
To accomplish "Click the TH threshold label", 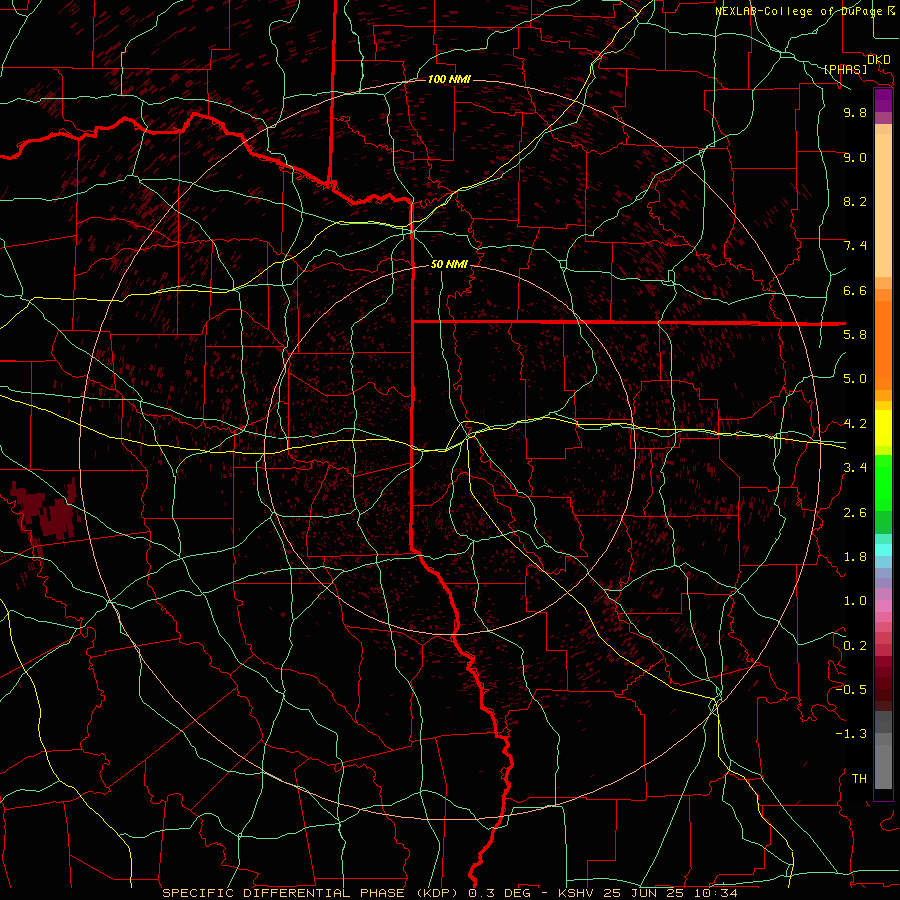I will [859, 779].
